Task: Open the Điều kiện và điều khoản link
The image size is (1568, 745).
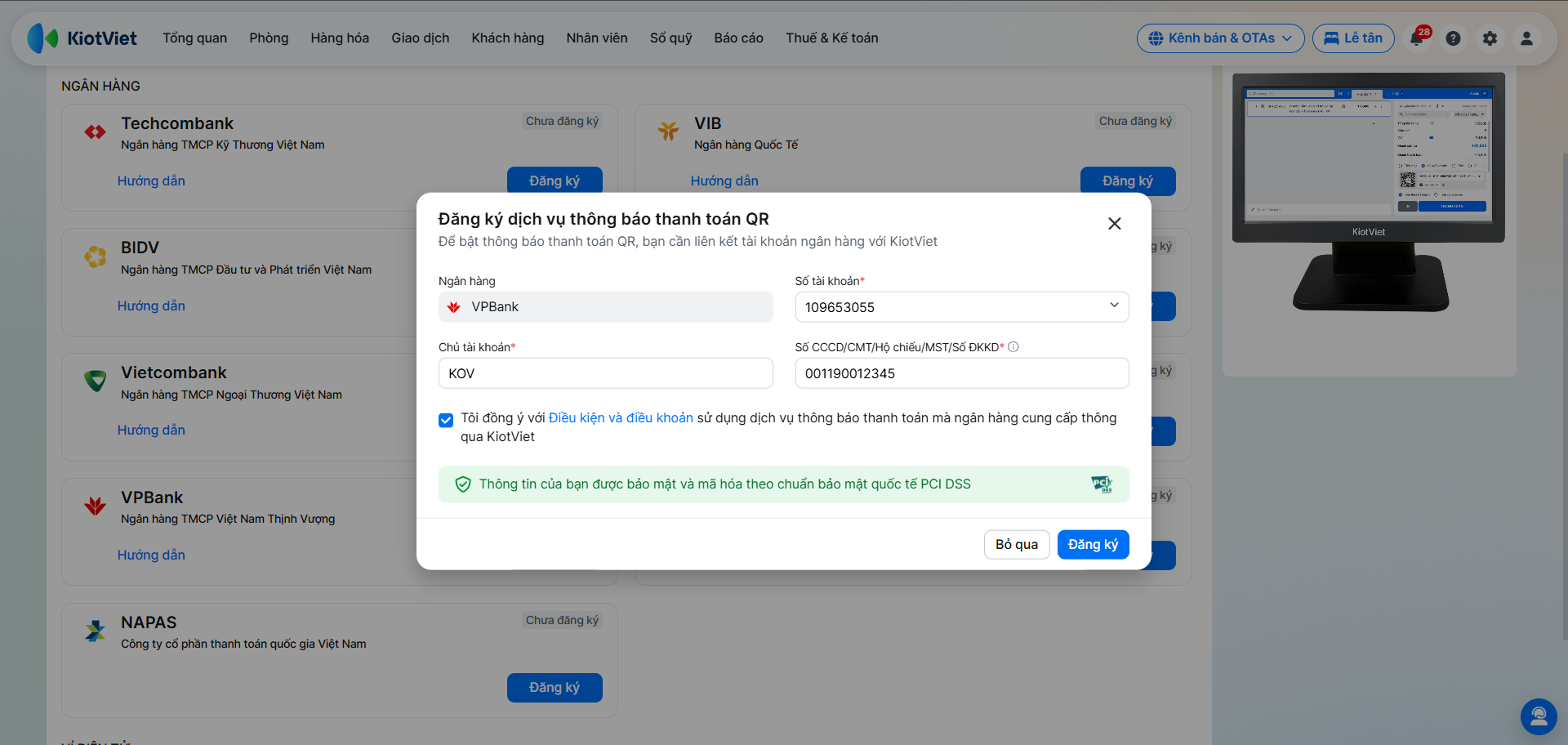Action: 621,418
